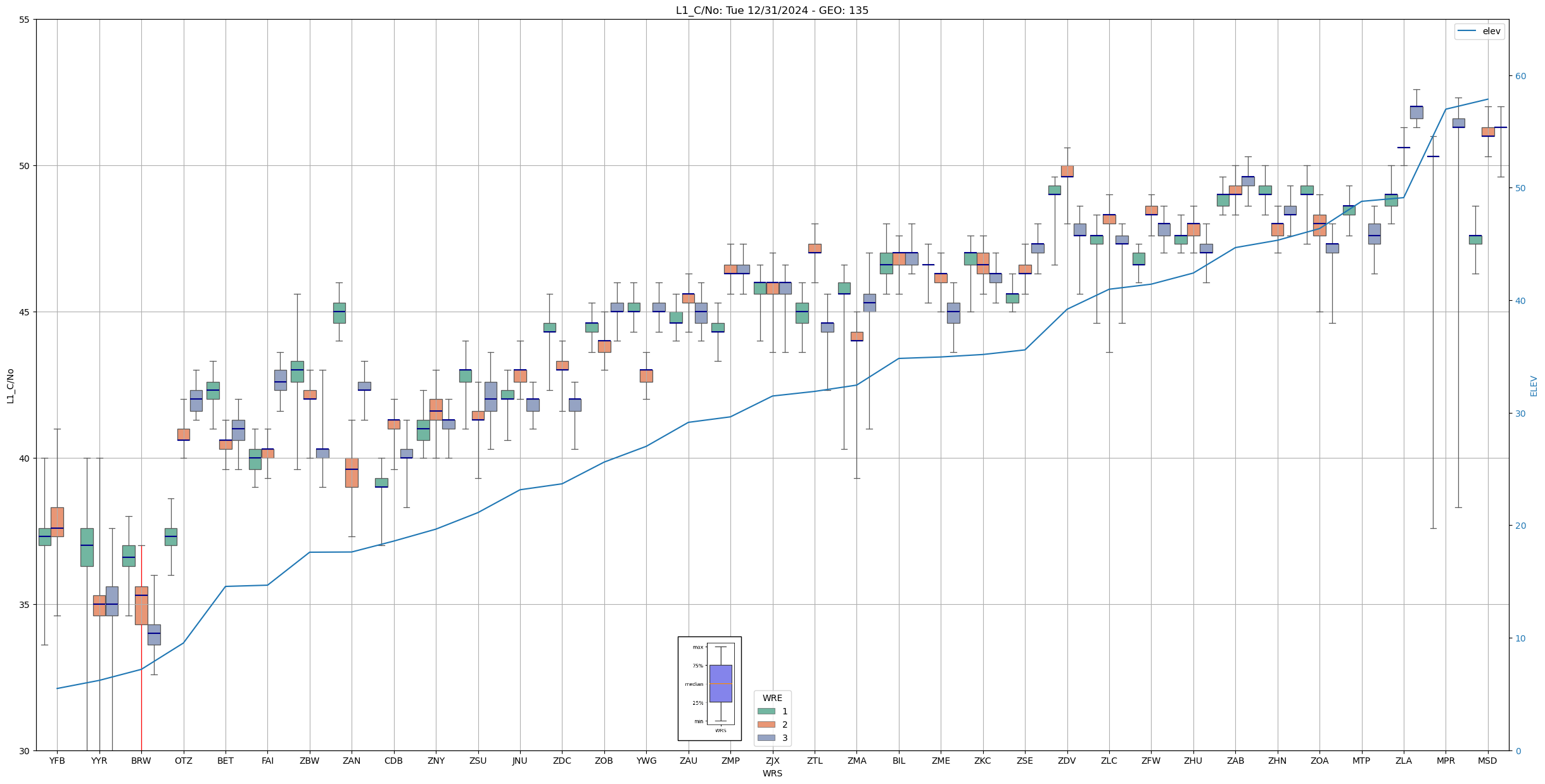Click the median label in boxplot key
This screenshot has width=1545, height=784.
694,684
